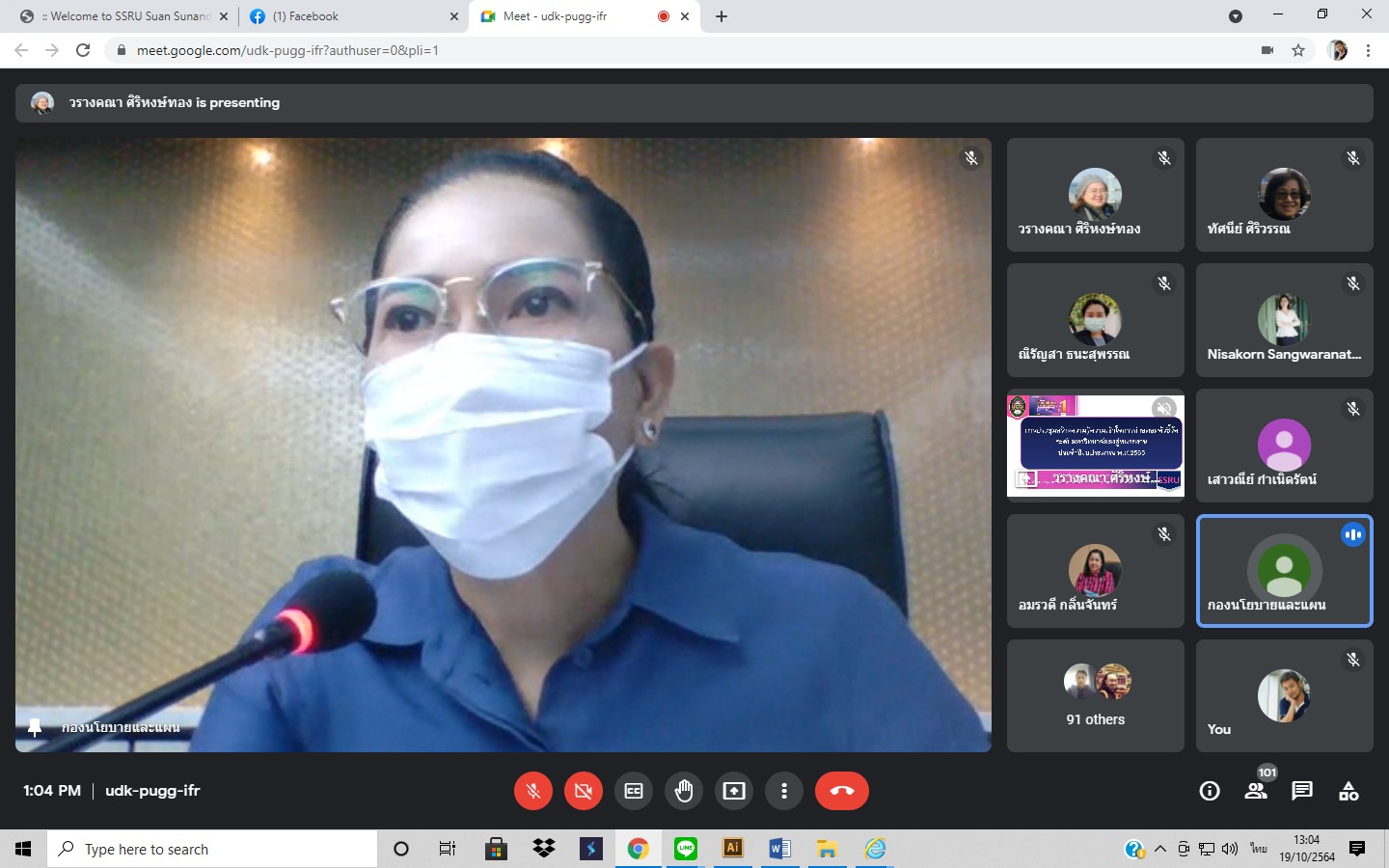Image resolution: width=1389 pixels, height=868 pixels.
Task: Unmute the microphone in call controls
Action: 533,791
